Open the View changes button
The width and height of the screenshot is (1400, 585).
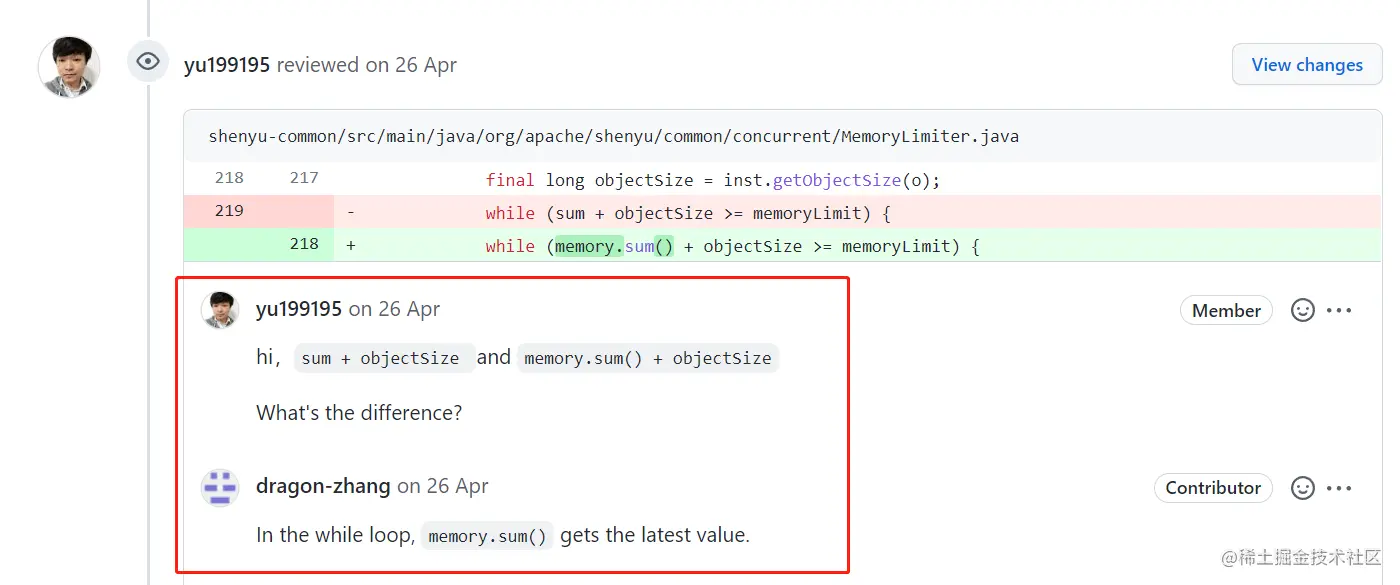[x=1307, y=65]
